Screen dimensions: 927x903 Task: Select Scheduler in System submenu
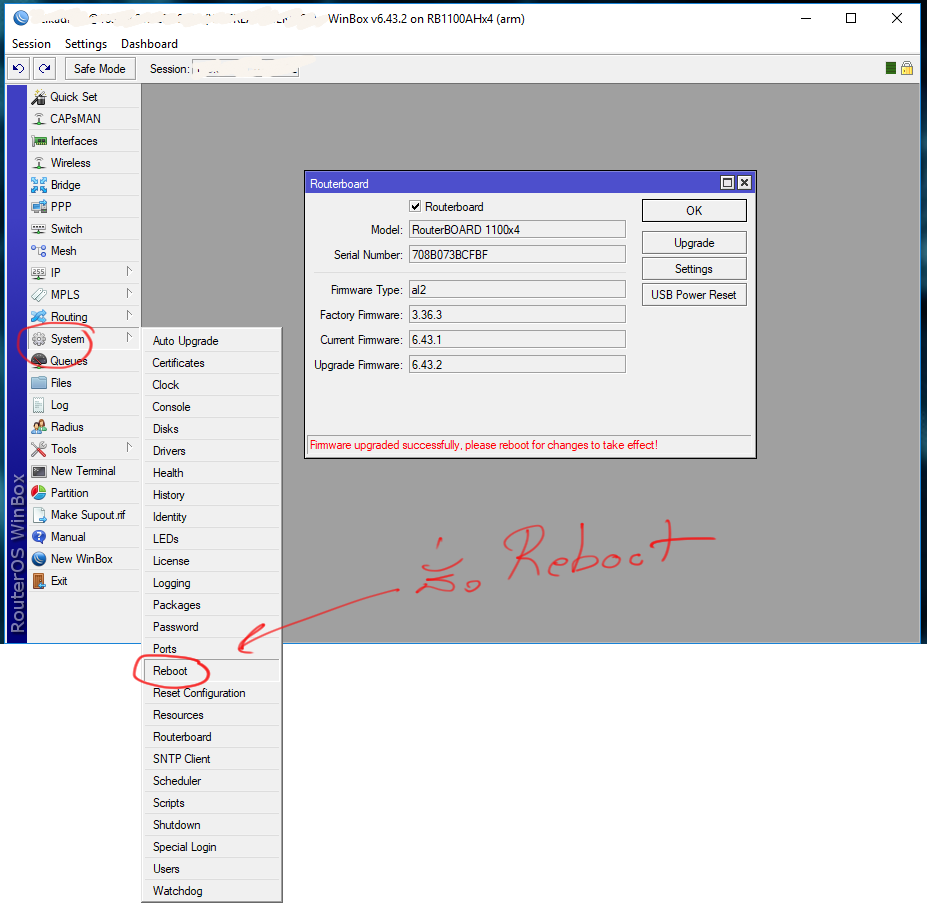pyautogui.click(x=212, y=781)
